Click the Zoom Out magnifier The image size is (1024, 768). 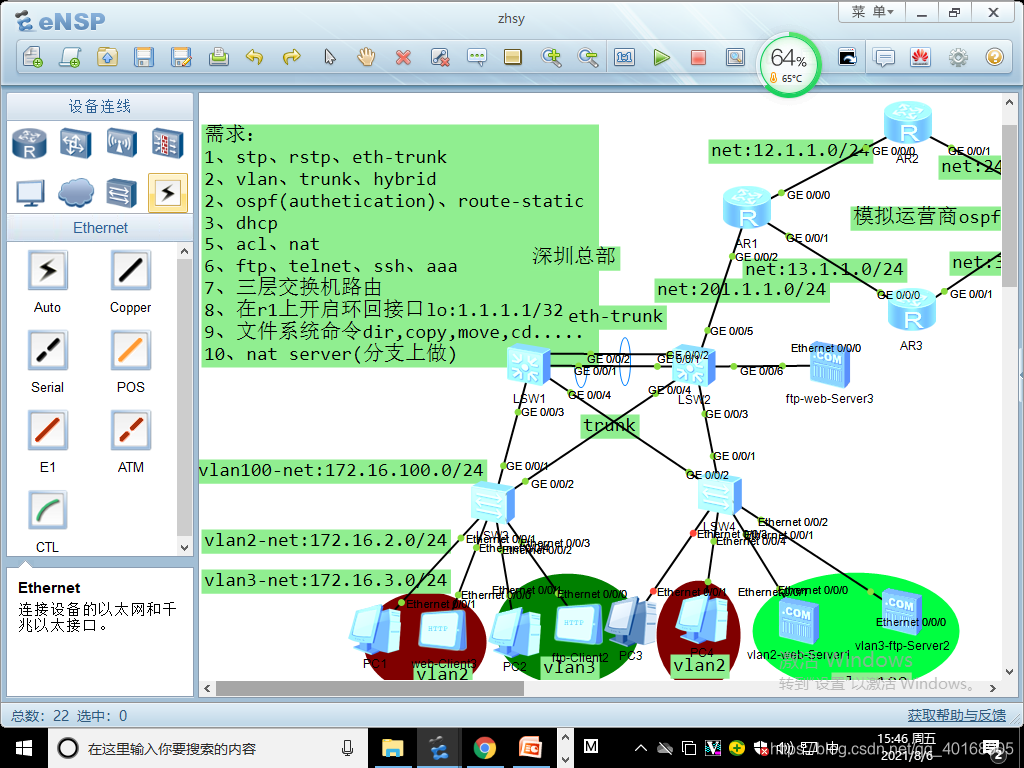point(588,57)
